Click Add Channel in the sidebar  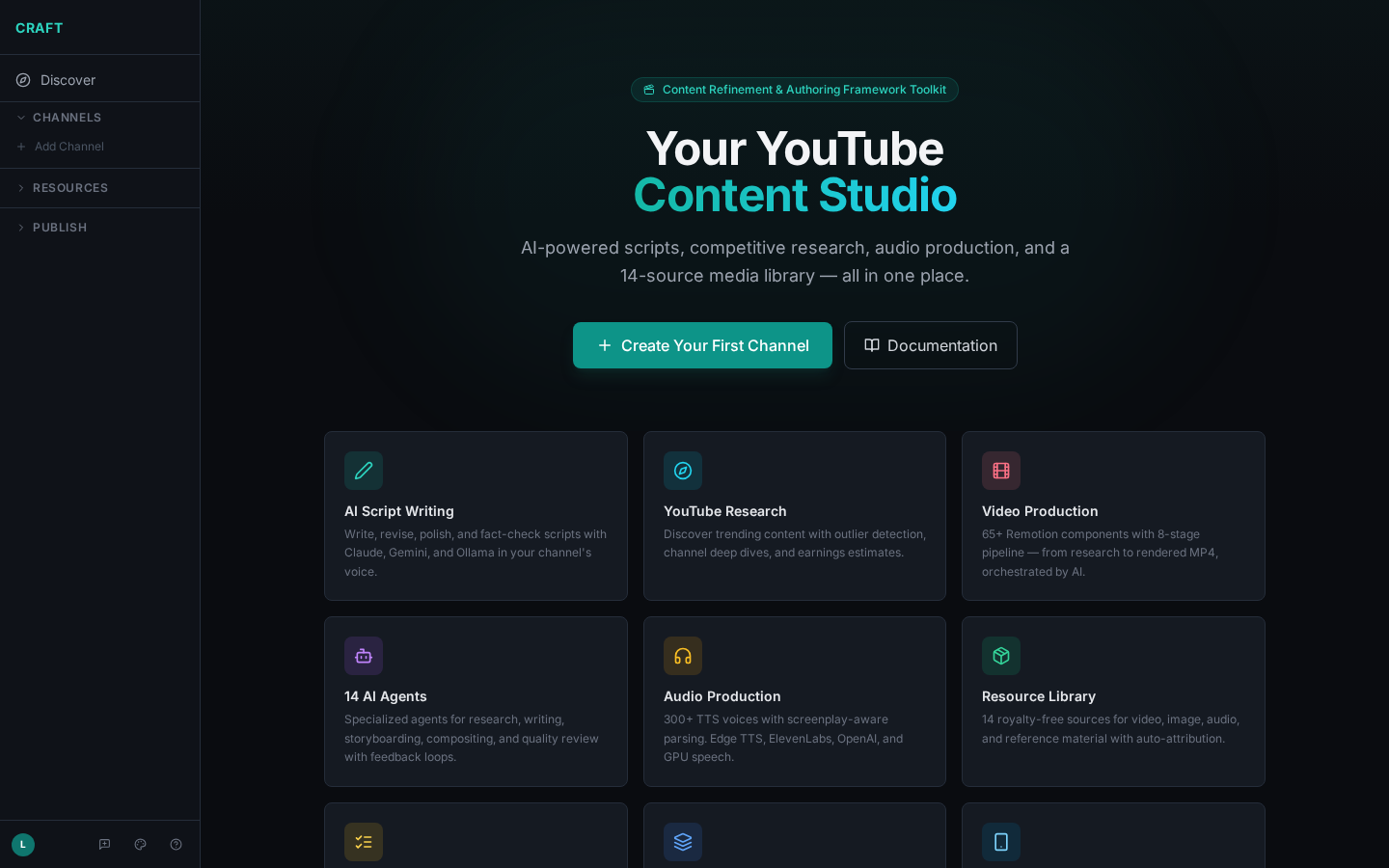(x=68, y=147)
